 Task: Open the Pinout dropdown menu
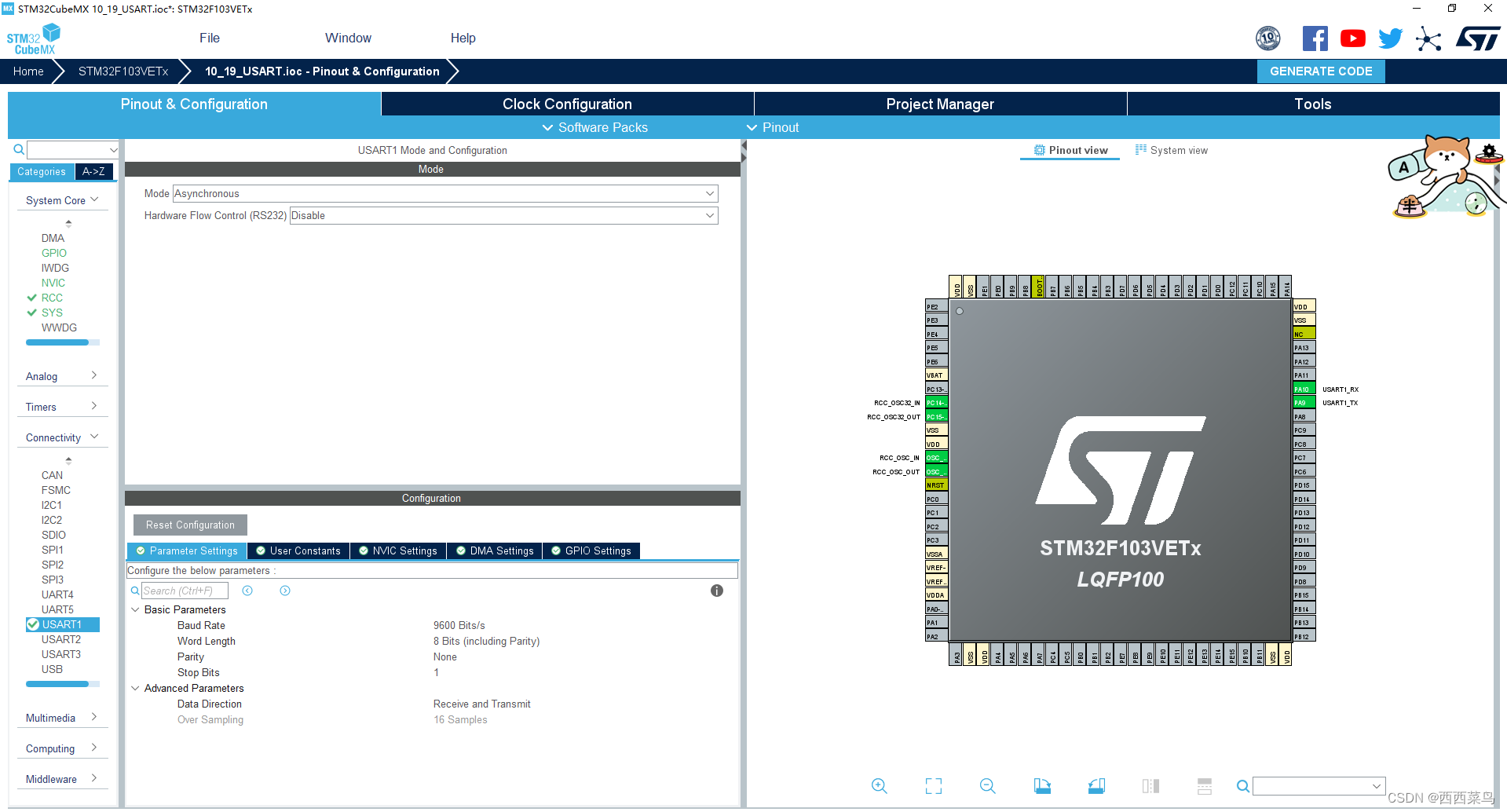tap(773, 127)
